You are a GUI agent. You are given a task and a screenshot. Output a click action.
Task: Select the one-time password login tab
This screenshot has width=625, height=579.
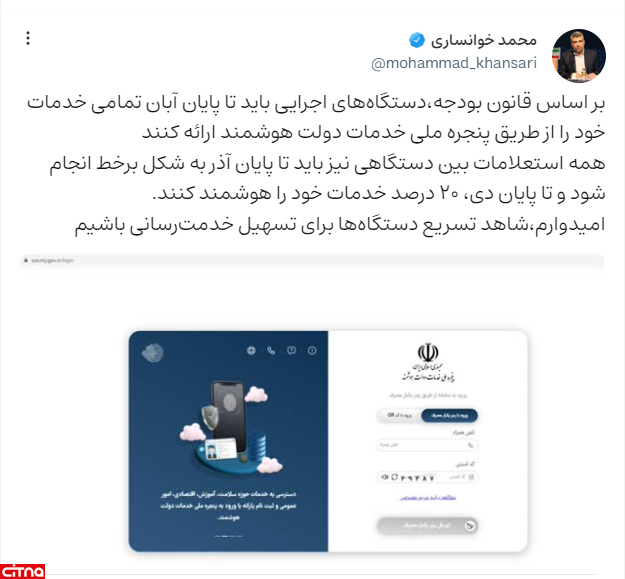pyautogui.click(x=449, y=415)
